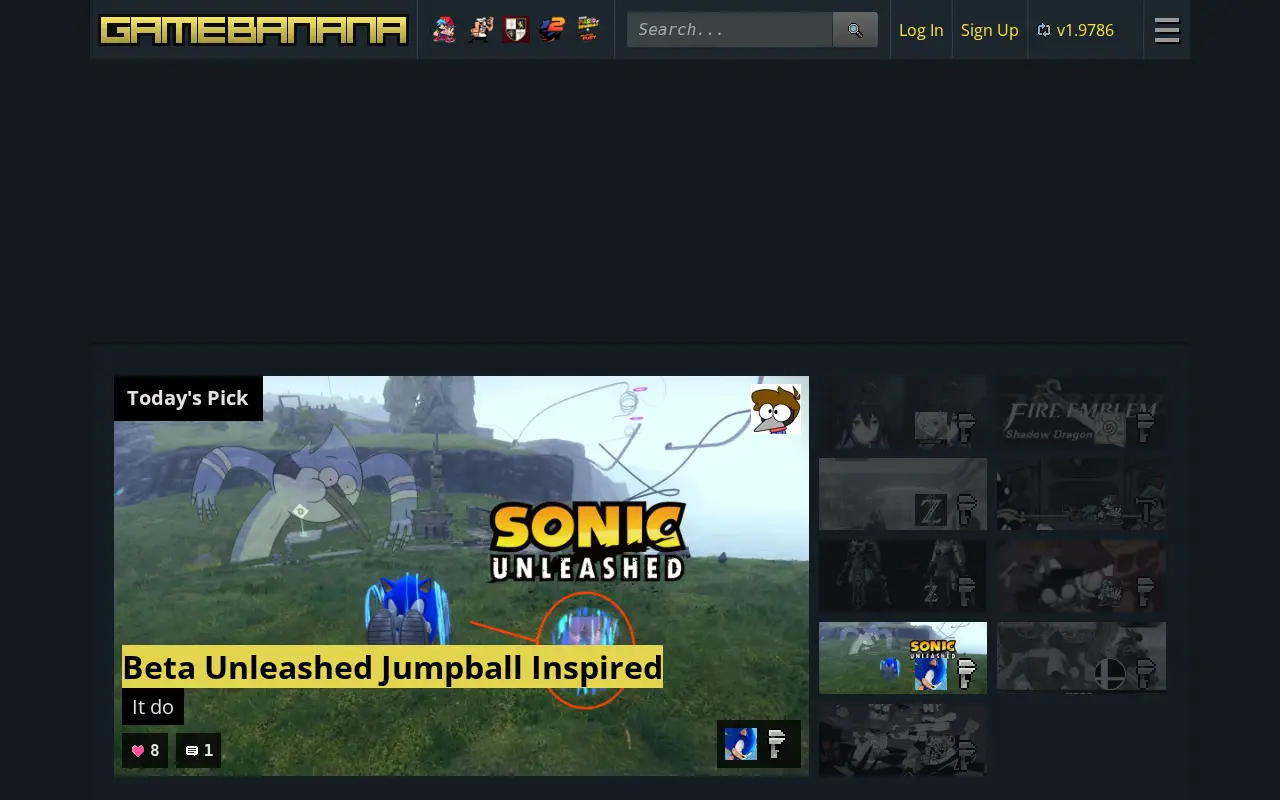Click the "Today's Pick" label
1280x800 pixels.
coord(188,398)
